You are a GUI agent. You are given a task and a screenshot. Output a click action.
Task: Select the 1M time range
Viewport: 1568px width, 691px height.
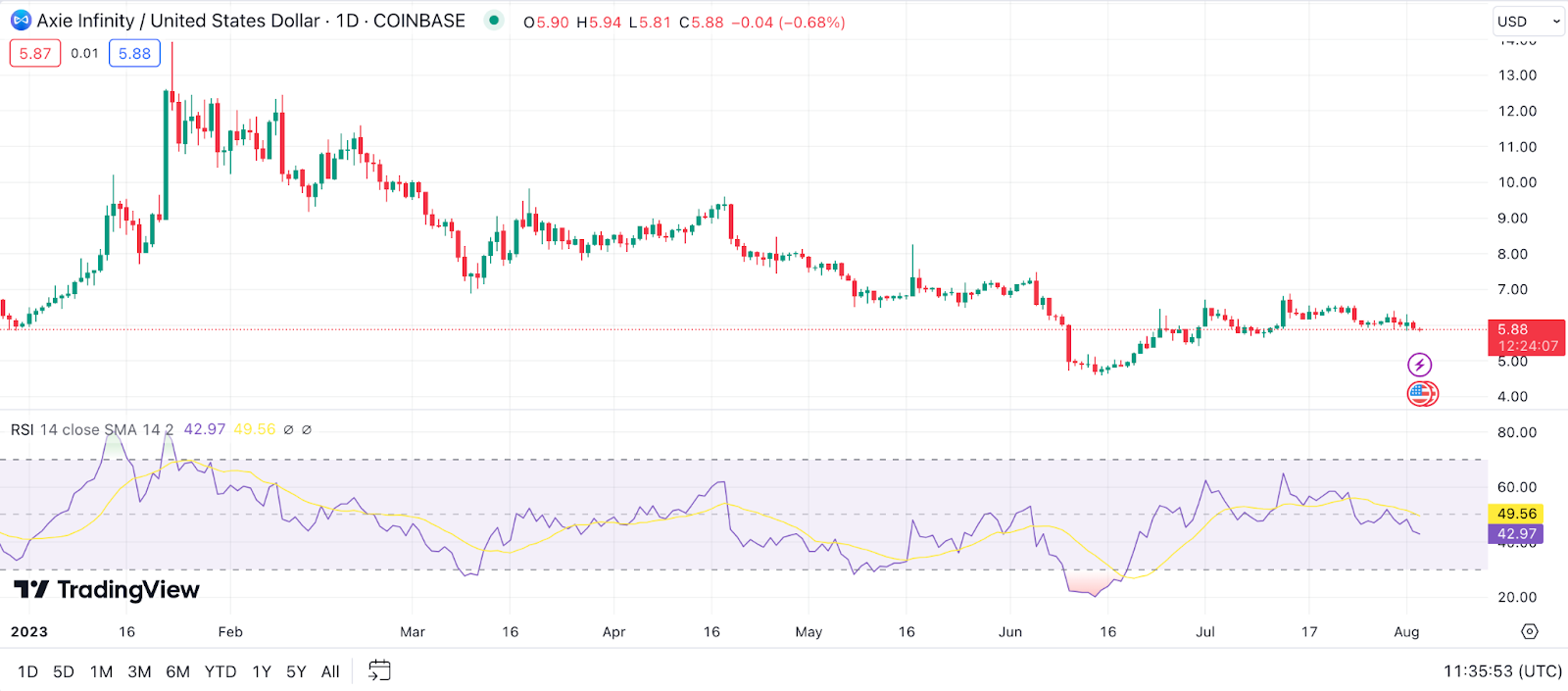coord(101,671)
